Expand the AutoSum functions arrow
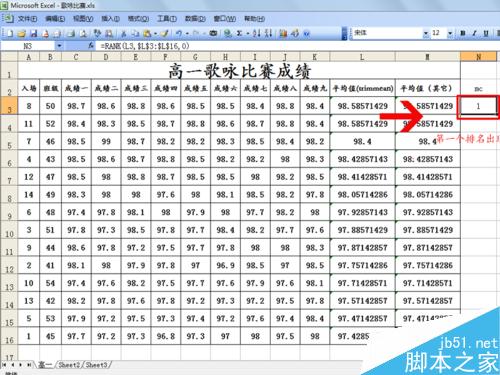Image resolution: width=500 pixels, height=375 pixels. 248,33
